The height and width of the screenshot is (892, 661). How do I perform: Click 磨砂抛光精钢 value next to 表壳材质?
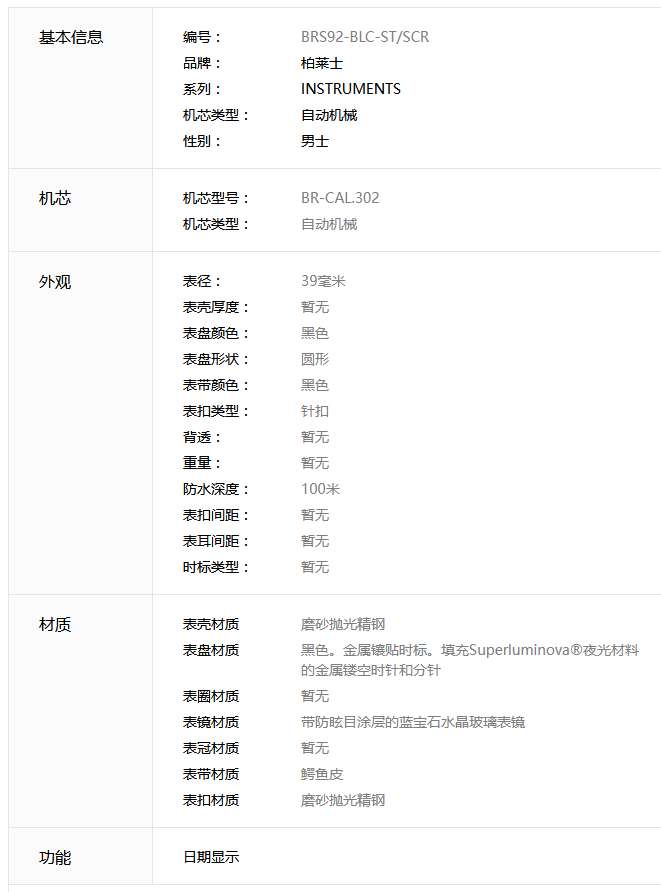point(342,624)
